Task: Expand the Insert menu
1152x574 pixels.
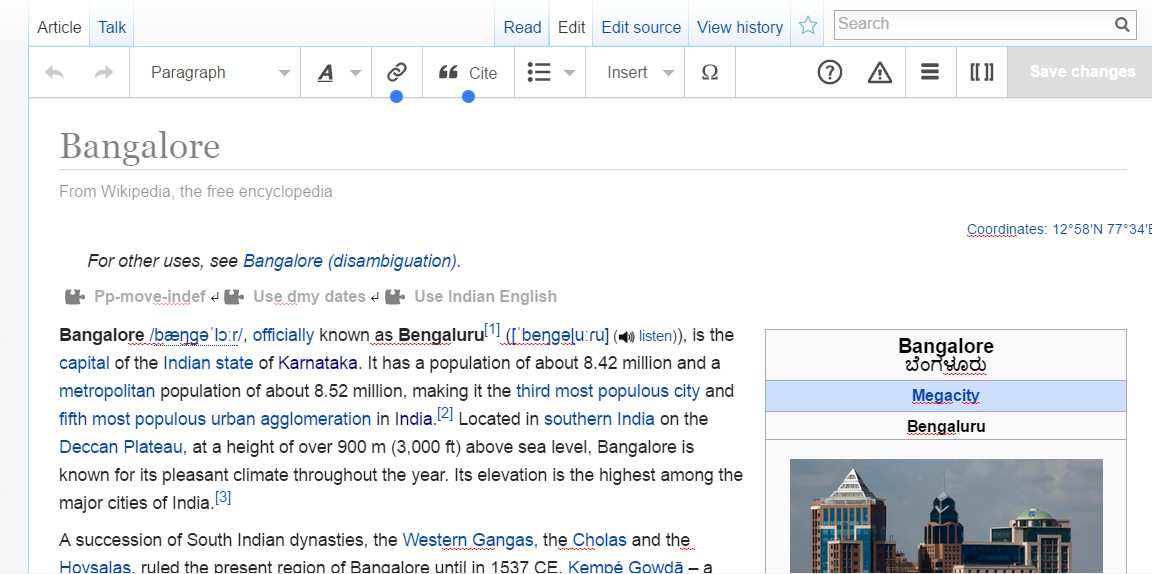Action: (x=640, y=72)
